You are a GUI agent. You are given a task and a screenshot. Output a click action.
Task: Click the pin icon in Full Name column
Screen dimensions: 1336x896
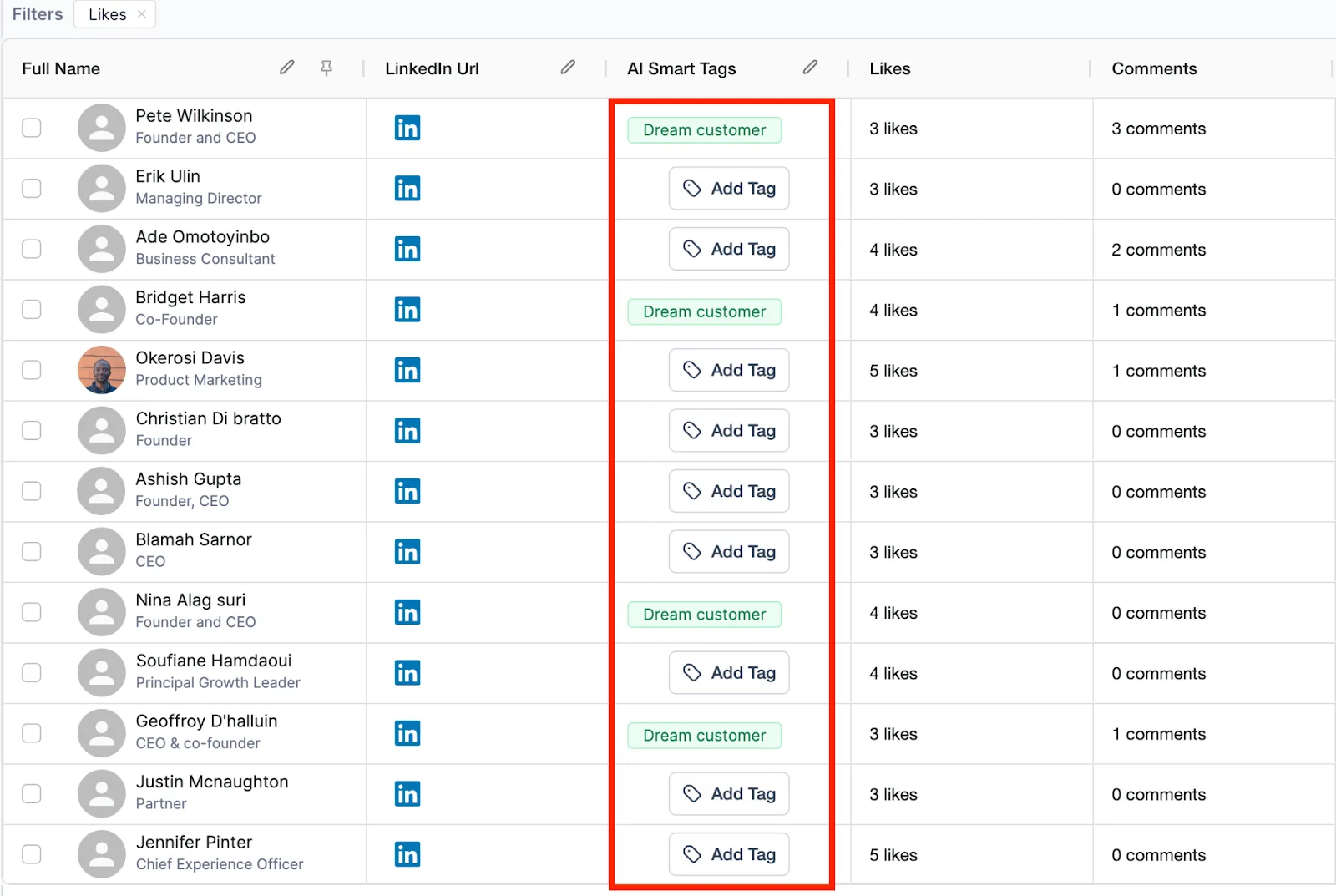(x=326, y=68)
